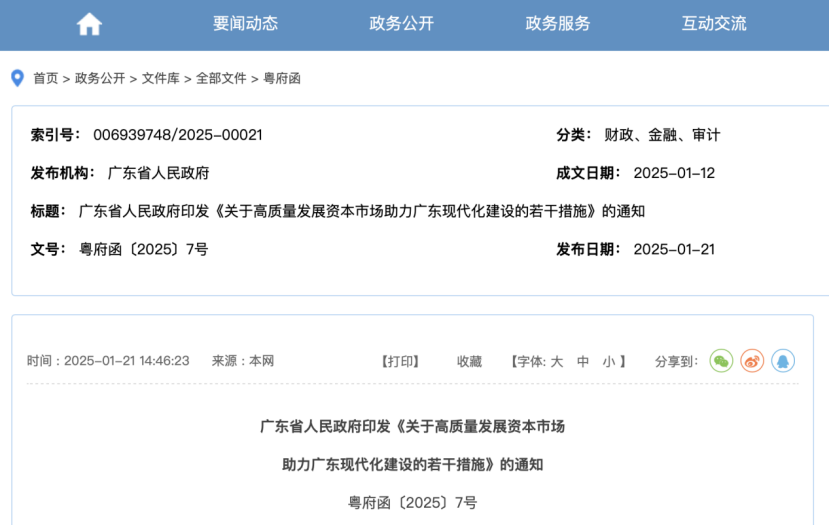Share to Weibo via orange icon
Screen dimensions: 829x525
752,361
